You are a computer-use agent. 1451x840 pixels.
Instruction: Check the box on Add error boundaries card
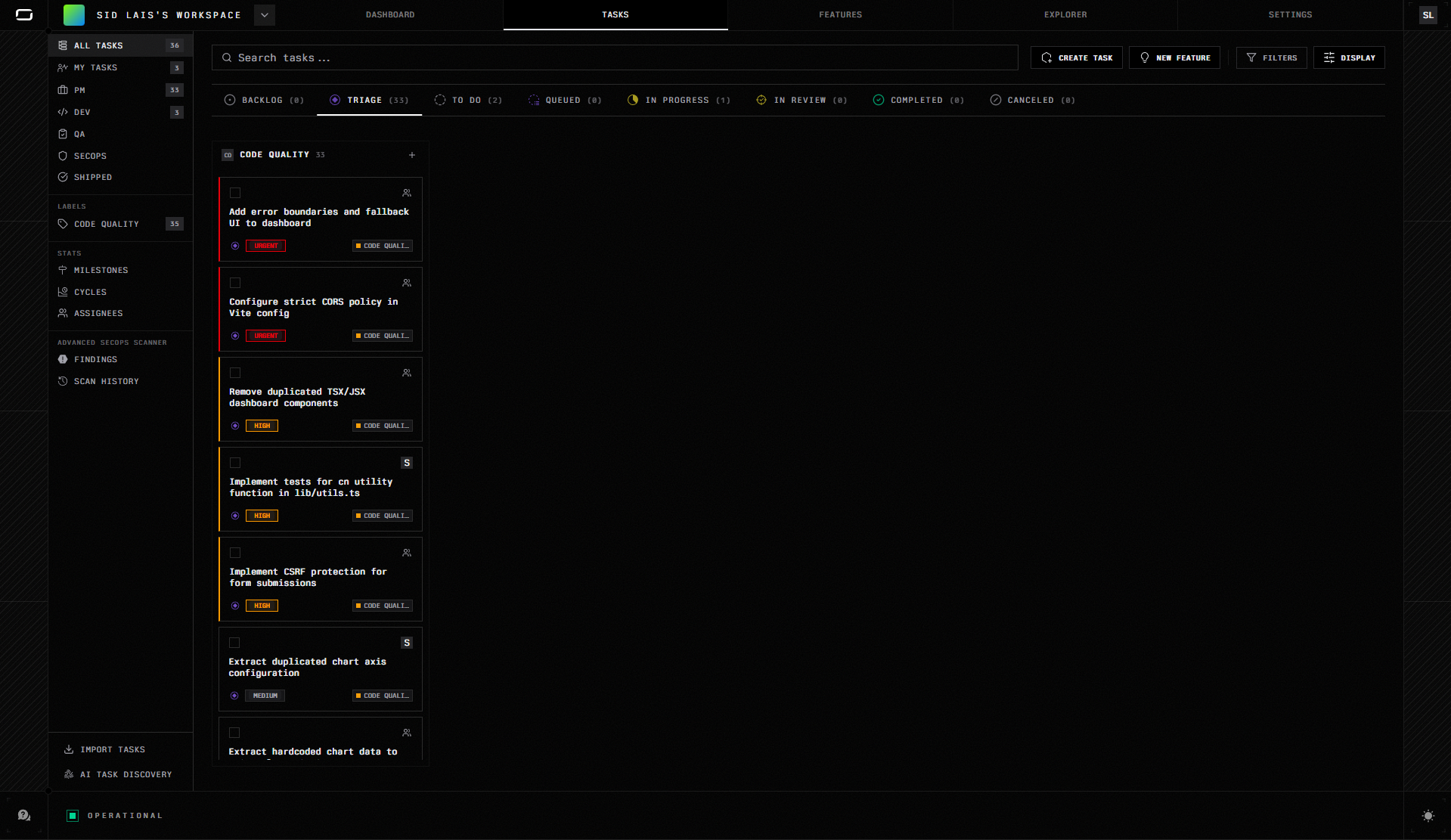235,193
